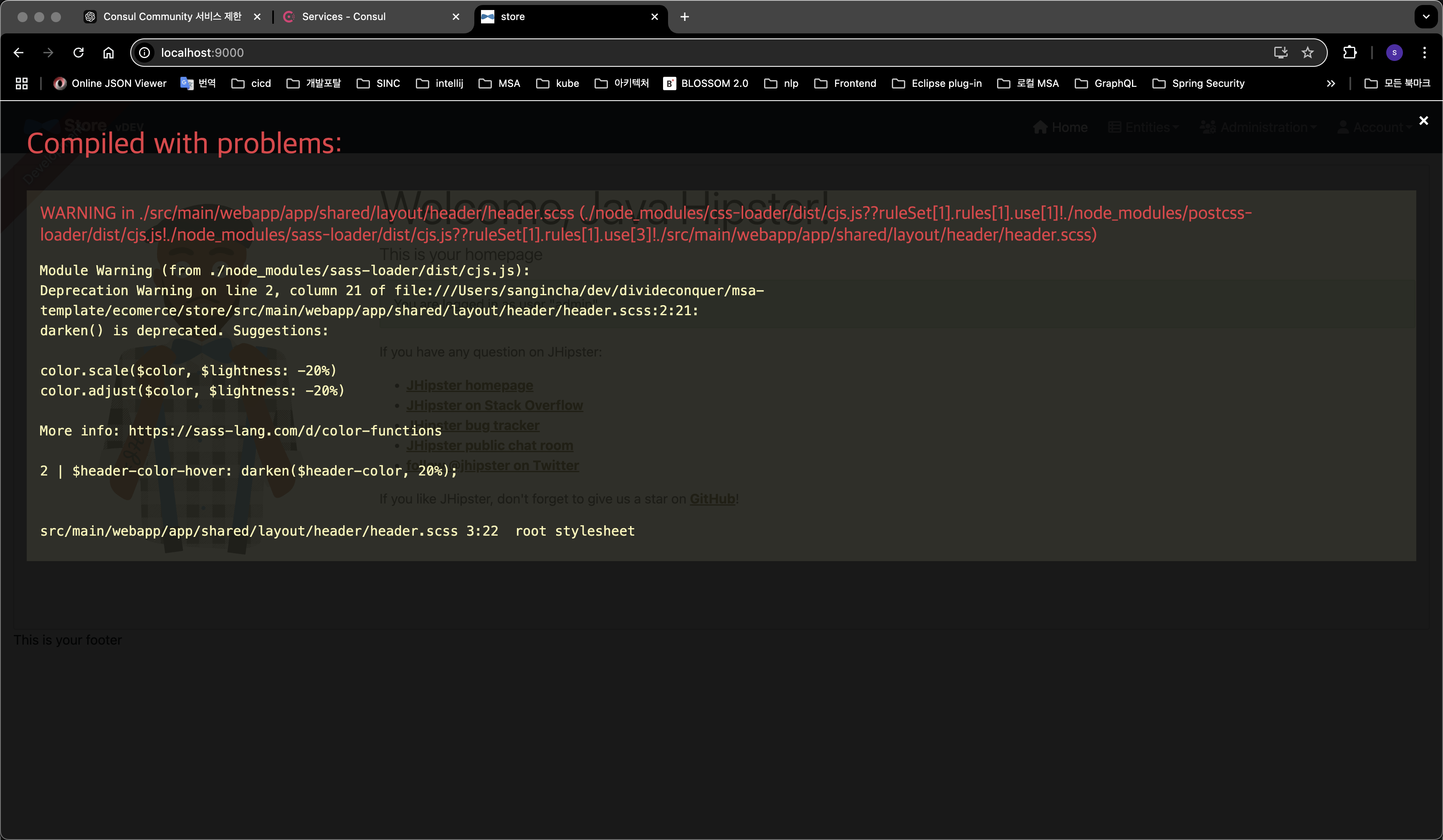Click the home page icon
1443x840 pixels.
pos(108,53)
